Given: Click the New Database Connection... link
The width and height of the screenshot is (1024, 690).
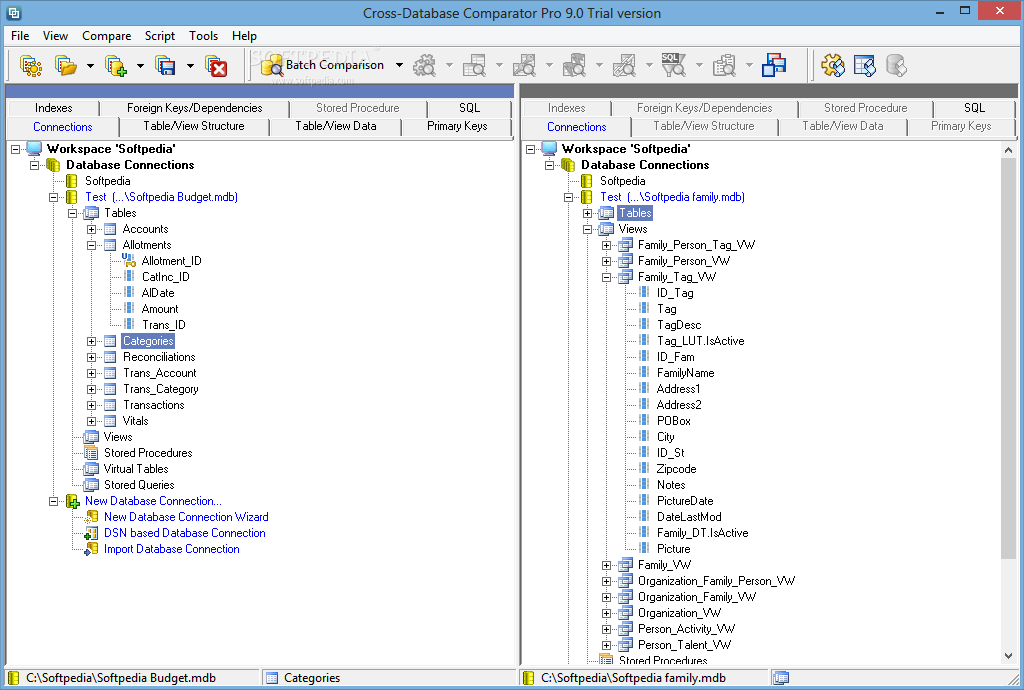Looking at the screenshot, I should click(x=153, y=501).
